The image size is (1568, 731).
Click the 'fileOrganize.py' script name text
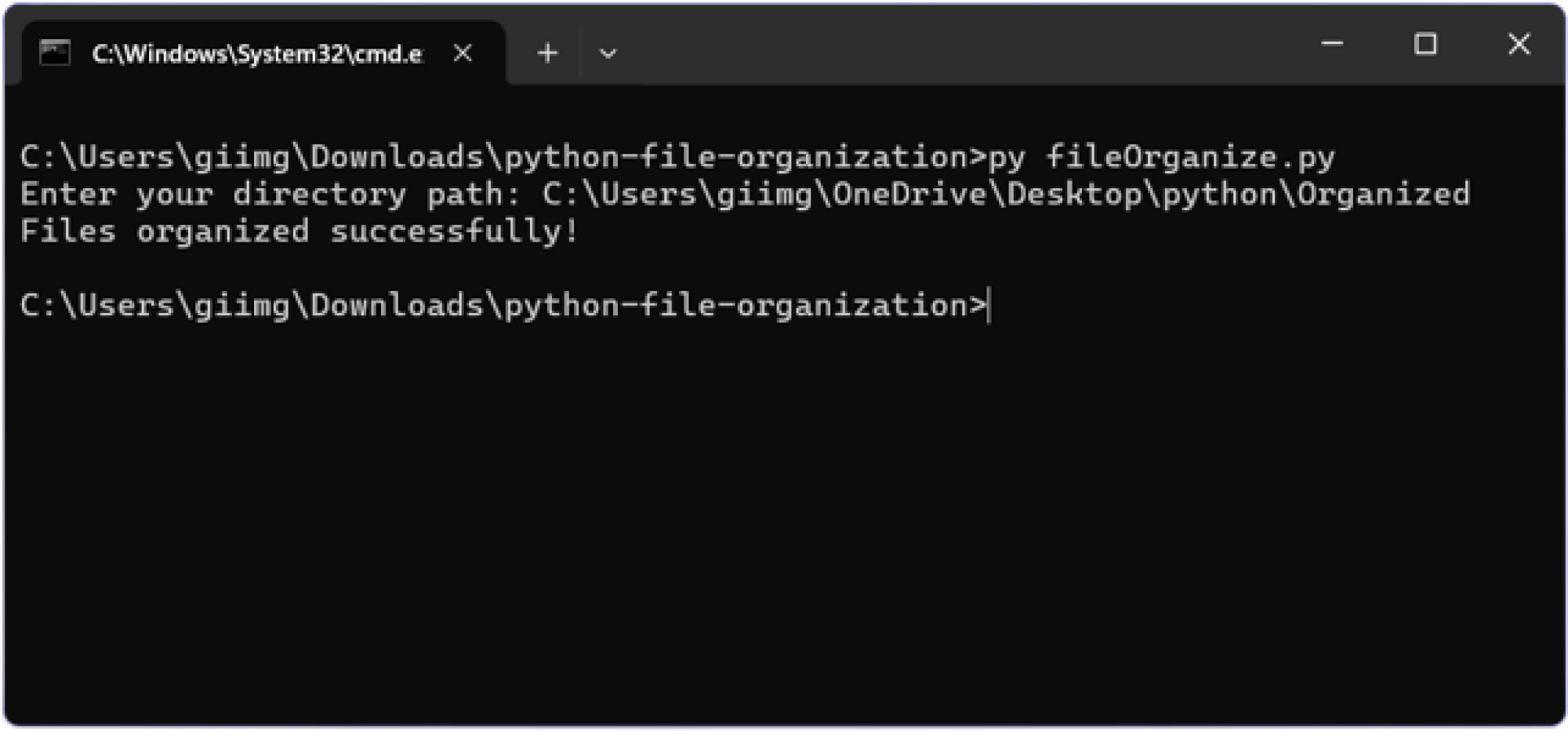click(1190, 158)
